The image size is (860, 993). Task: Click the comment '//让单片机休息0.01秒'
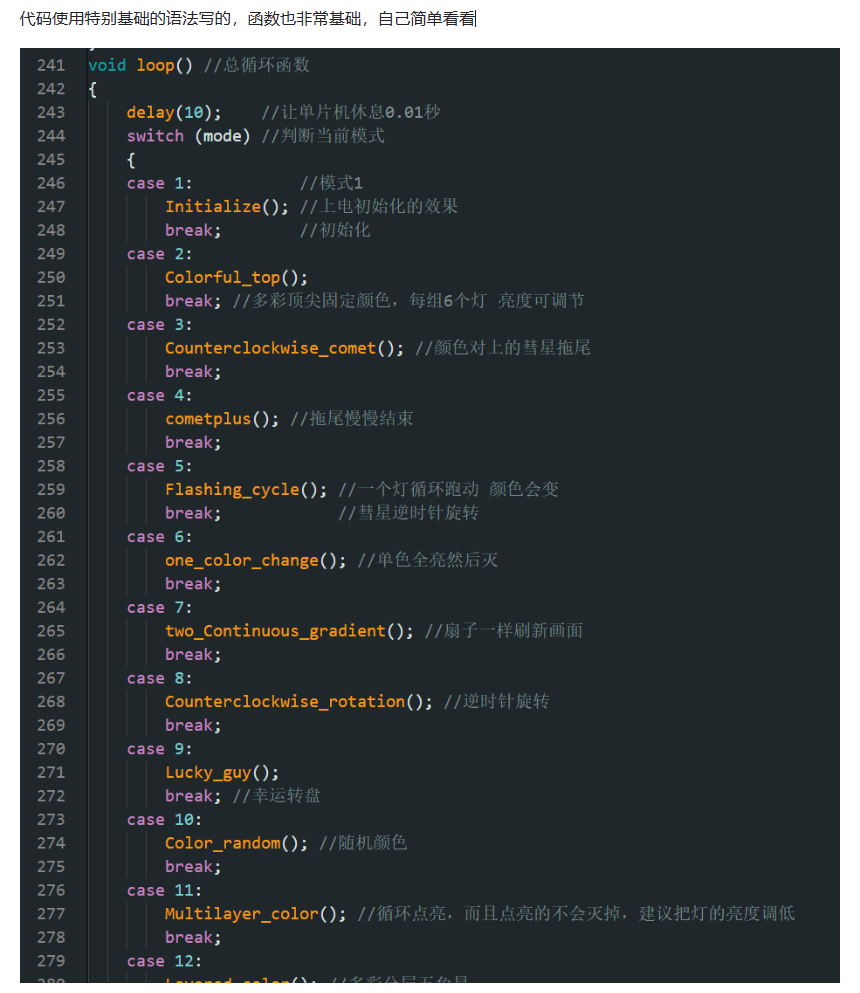click(x=351, y=113)
